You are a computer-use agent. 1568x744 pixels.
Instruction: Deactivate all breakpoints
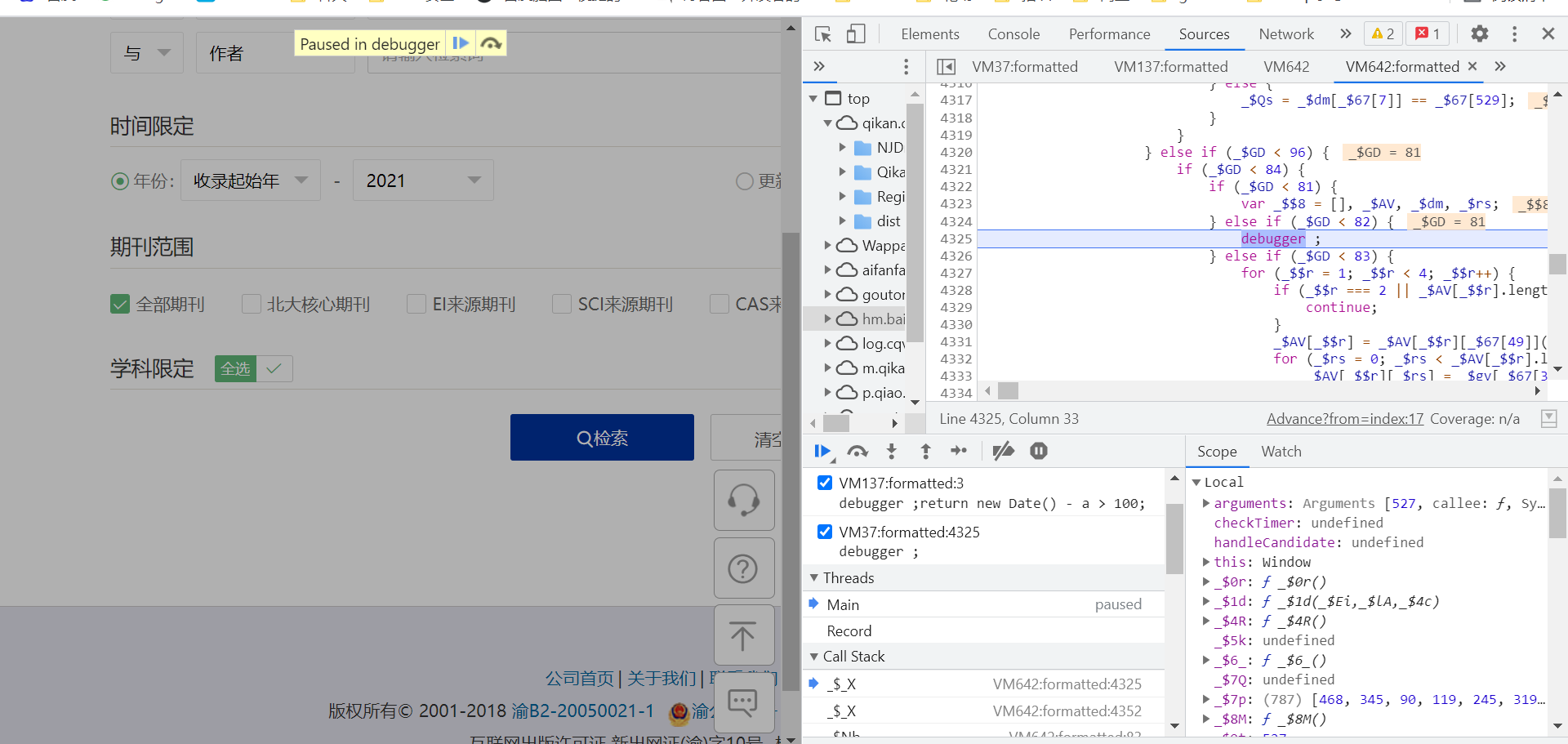(1004, 451)
